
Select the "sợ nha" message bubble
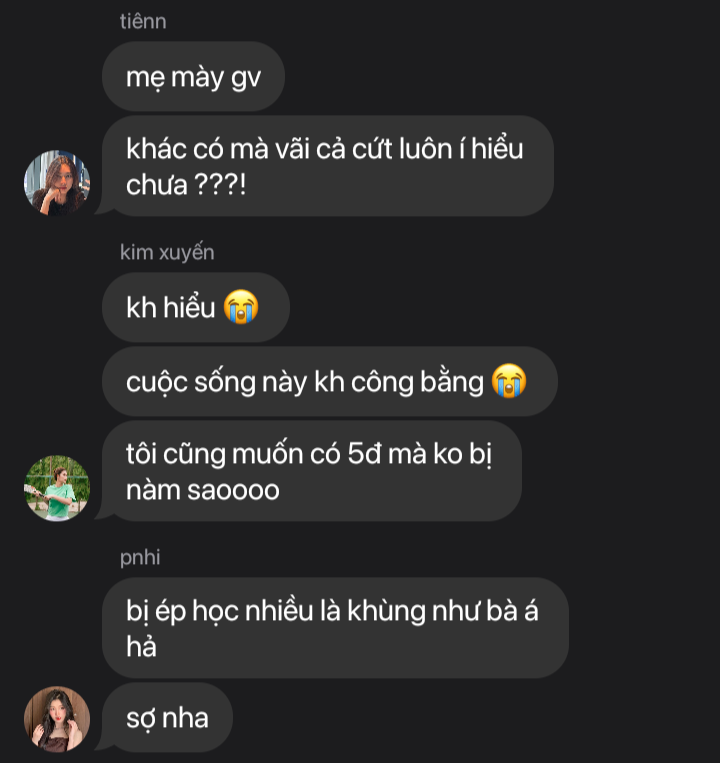pyautogui.click(x=167, y=718)
